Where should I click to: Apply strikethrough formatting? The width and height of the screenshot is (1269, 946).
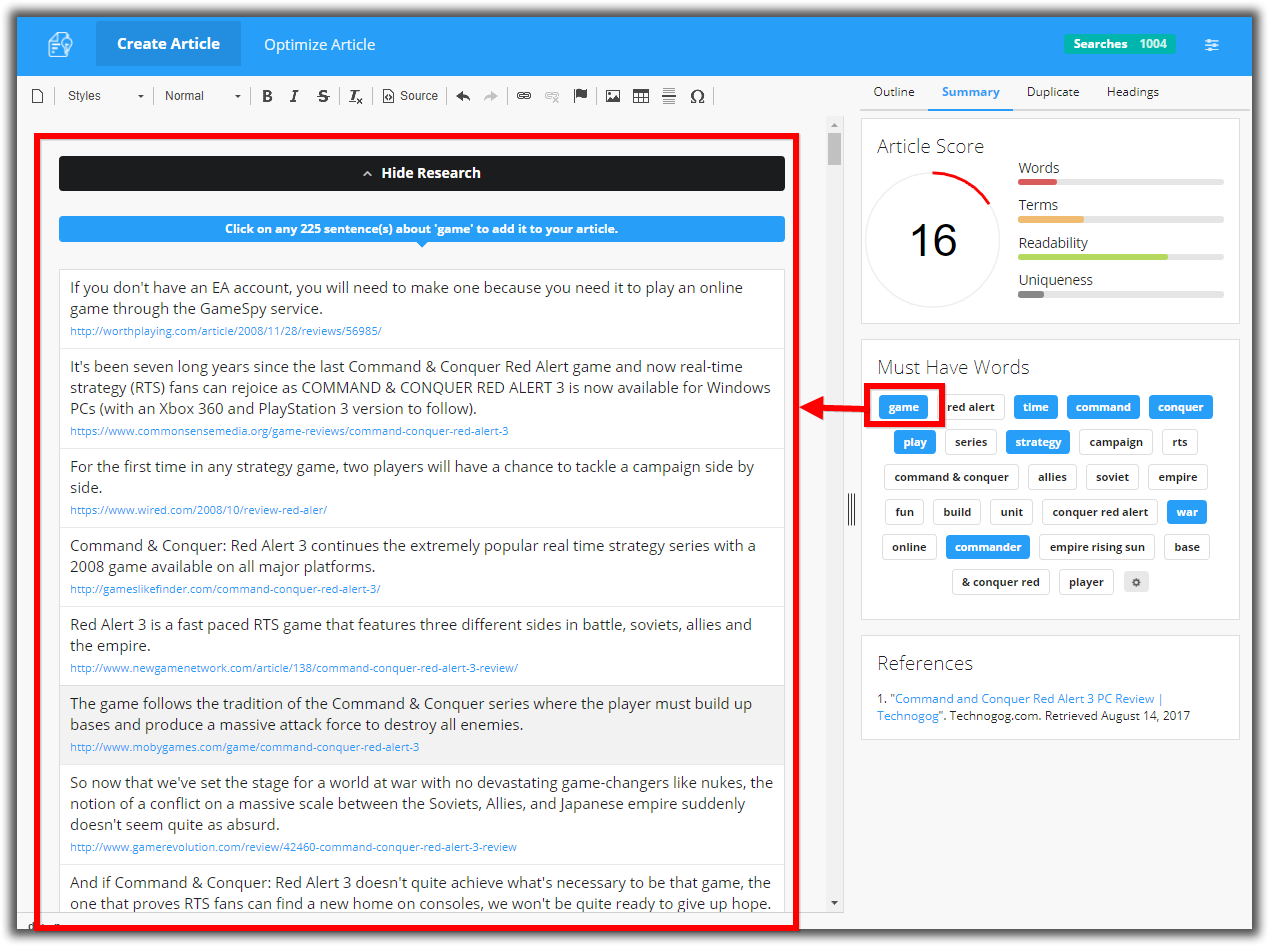(x=323, y=96)
